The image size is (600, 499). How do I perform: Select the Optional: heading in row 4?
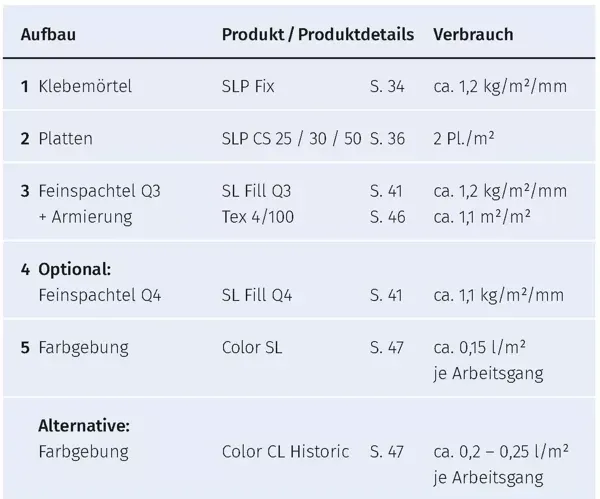point(75,269)
